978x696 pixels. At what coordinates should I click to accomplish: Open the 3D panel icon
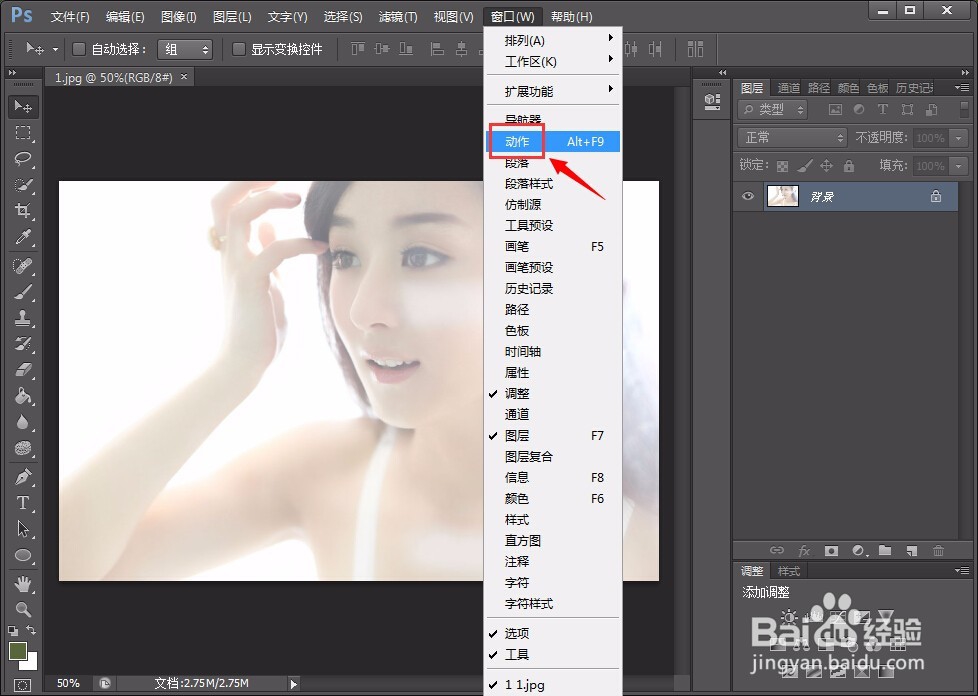(712, 102)
